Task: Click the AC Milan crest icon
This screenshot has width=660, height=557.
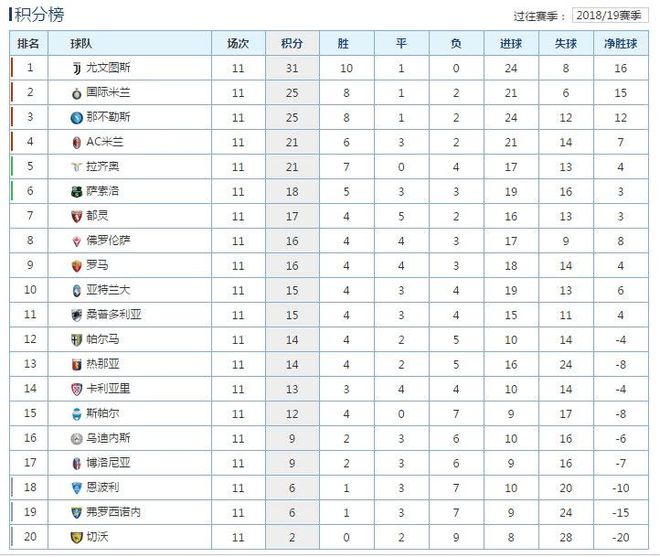Action: coord(76,142)
